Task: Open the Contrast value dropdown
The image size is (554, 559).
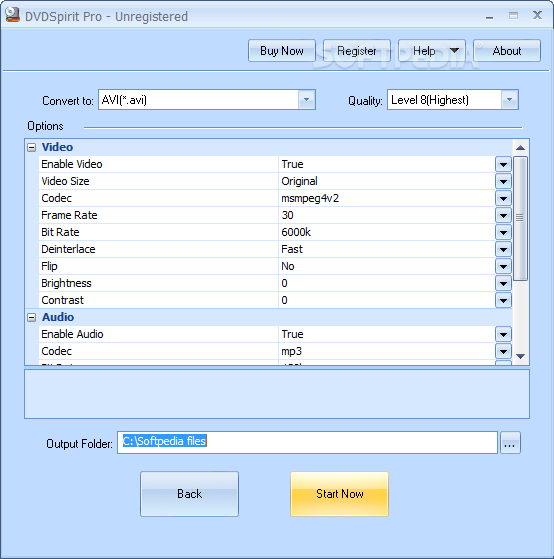Action: [503, 301]
